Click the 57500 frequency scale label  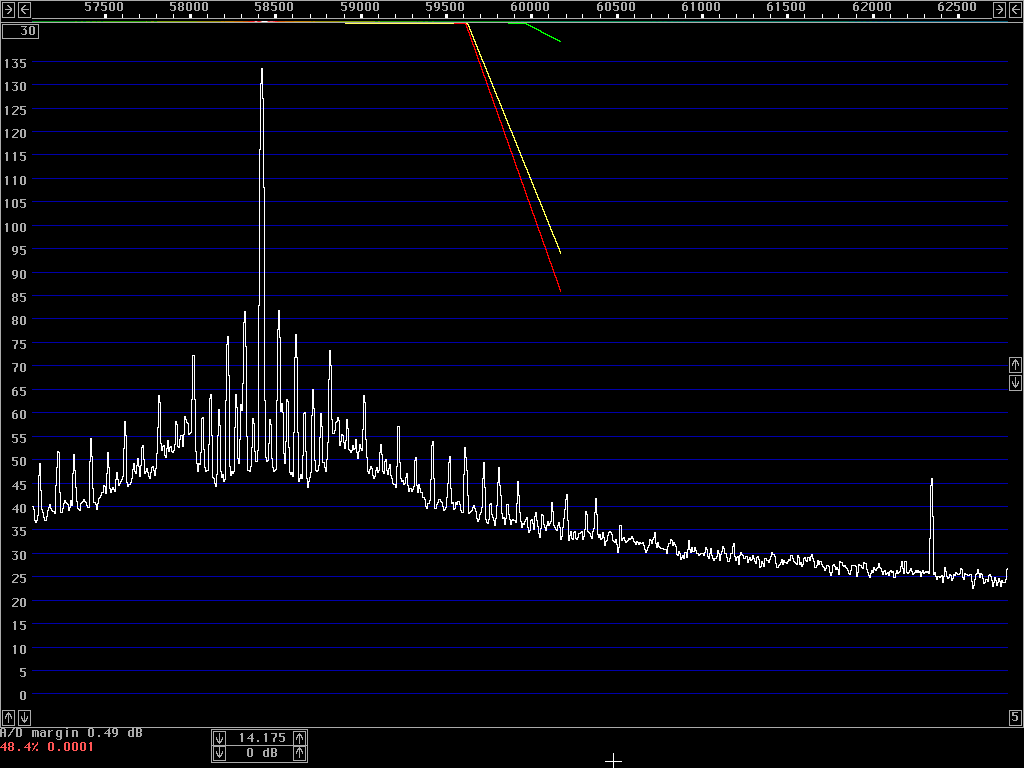click(104, 7)
